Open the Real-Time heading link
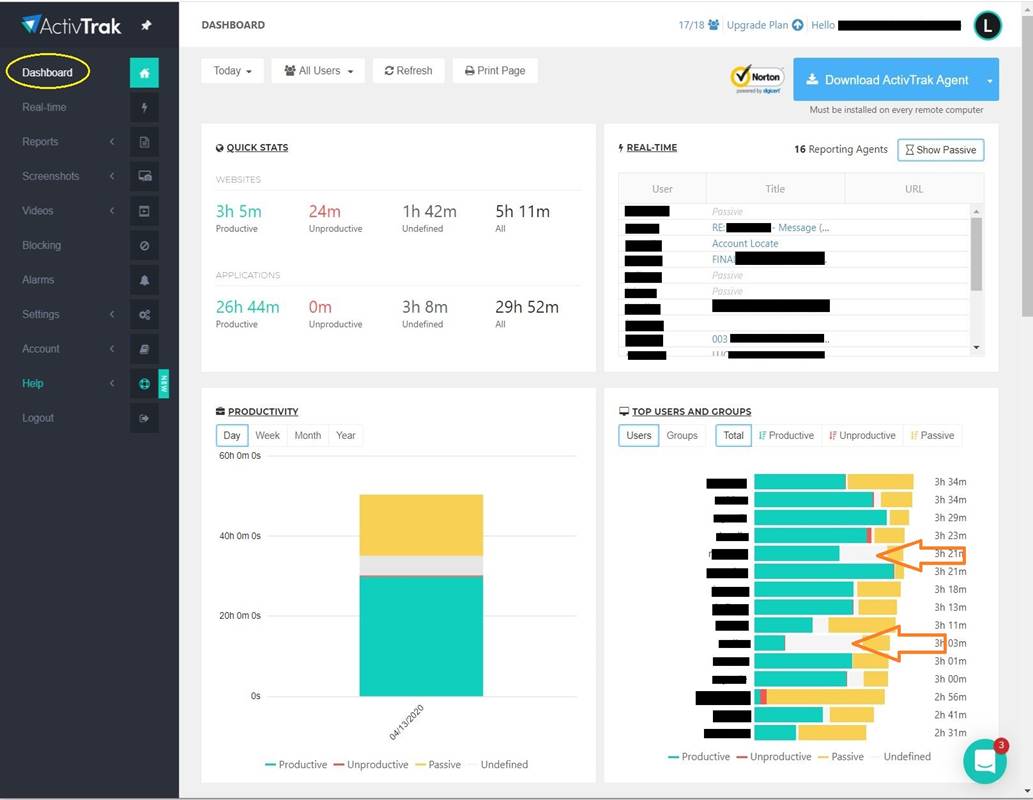Image resolution: width=1033 pixels, height=800 pixels. click(652, 148)
